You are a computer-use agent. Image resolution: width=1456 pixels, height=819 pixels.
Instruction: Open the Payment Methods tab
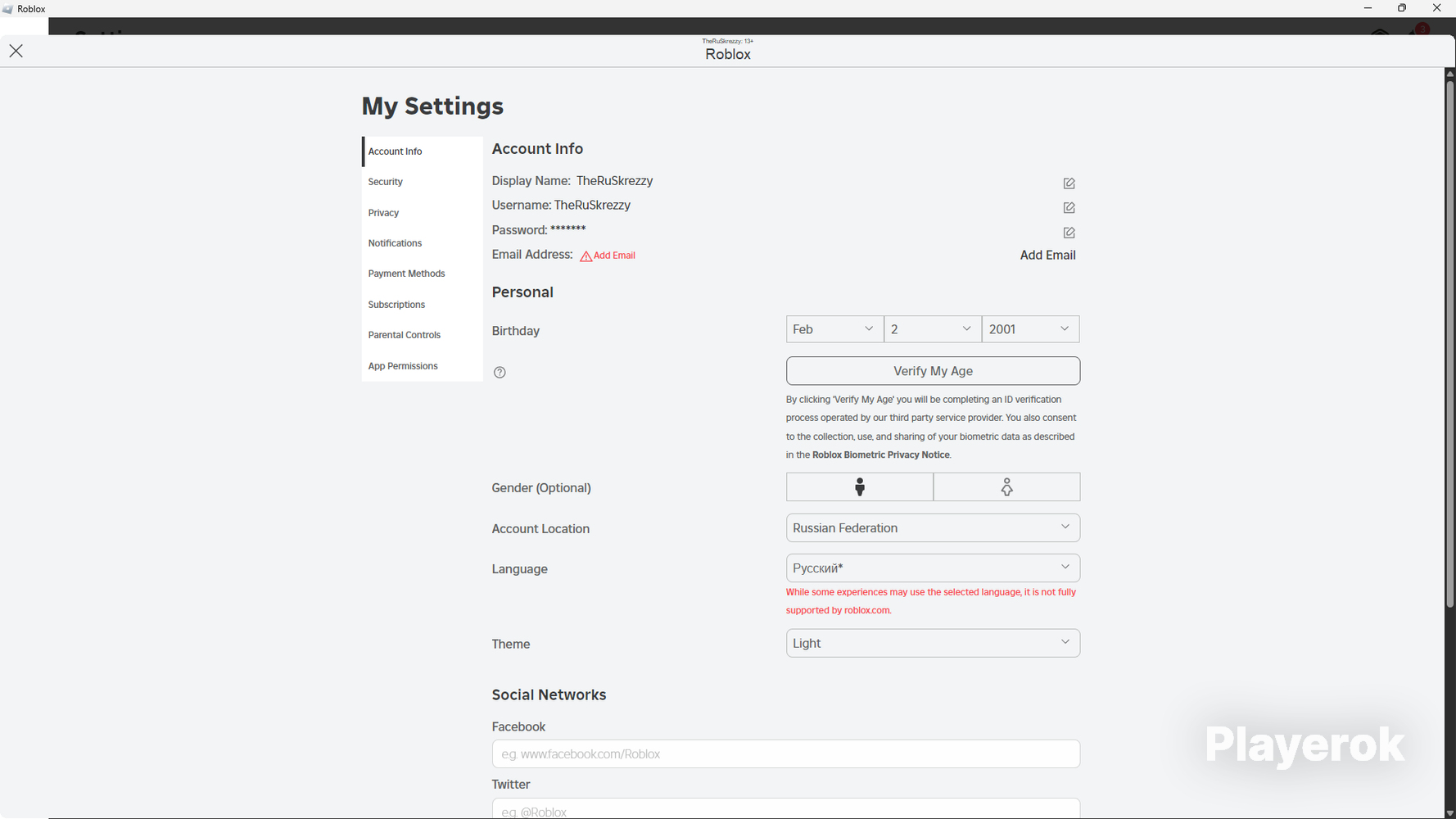(x=423, y=274)
